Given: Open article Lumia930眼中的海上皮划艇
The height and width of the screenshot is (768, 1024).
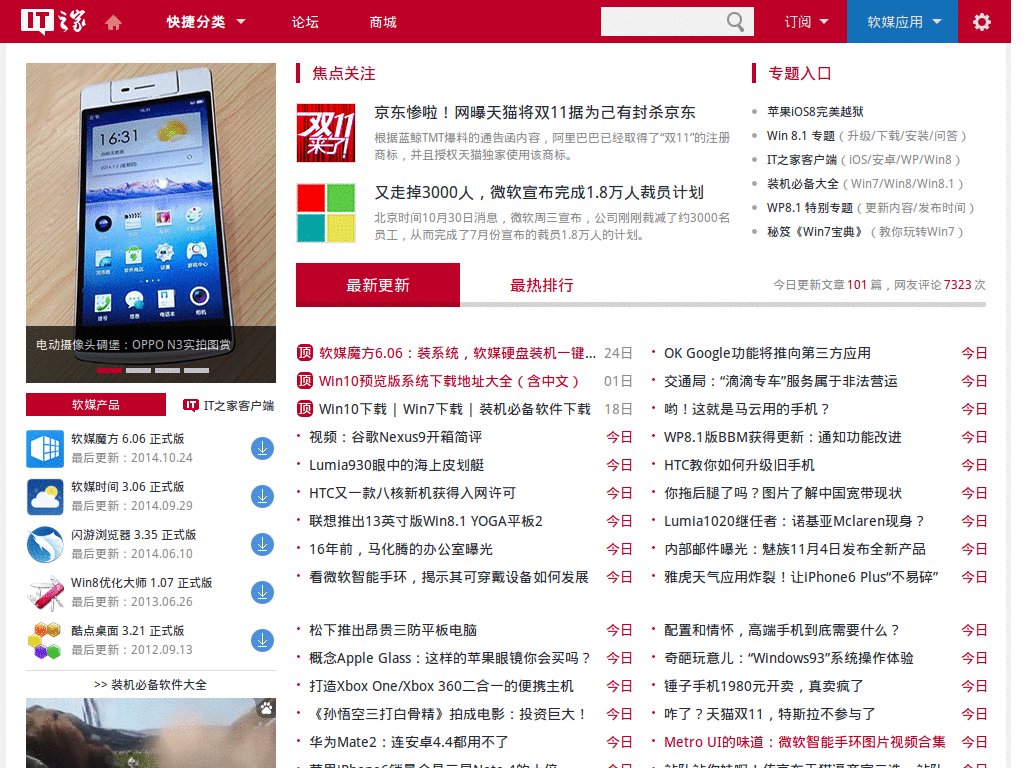Looking at the screenshot, I should [x=396, y=465].
